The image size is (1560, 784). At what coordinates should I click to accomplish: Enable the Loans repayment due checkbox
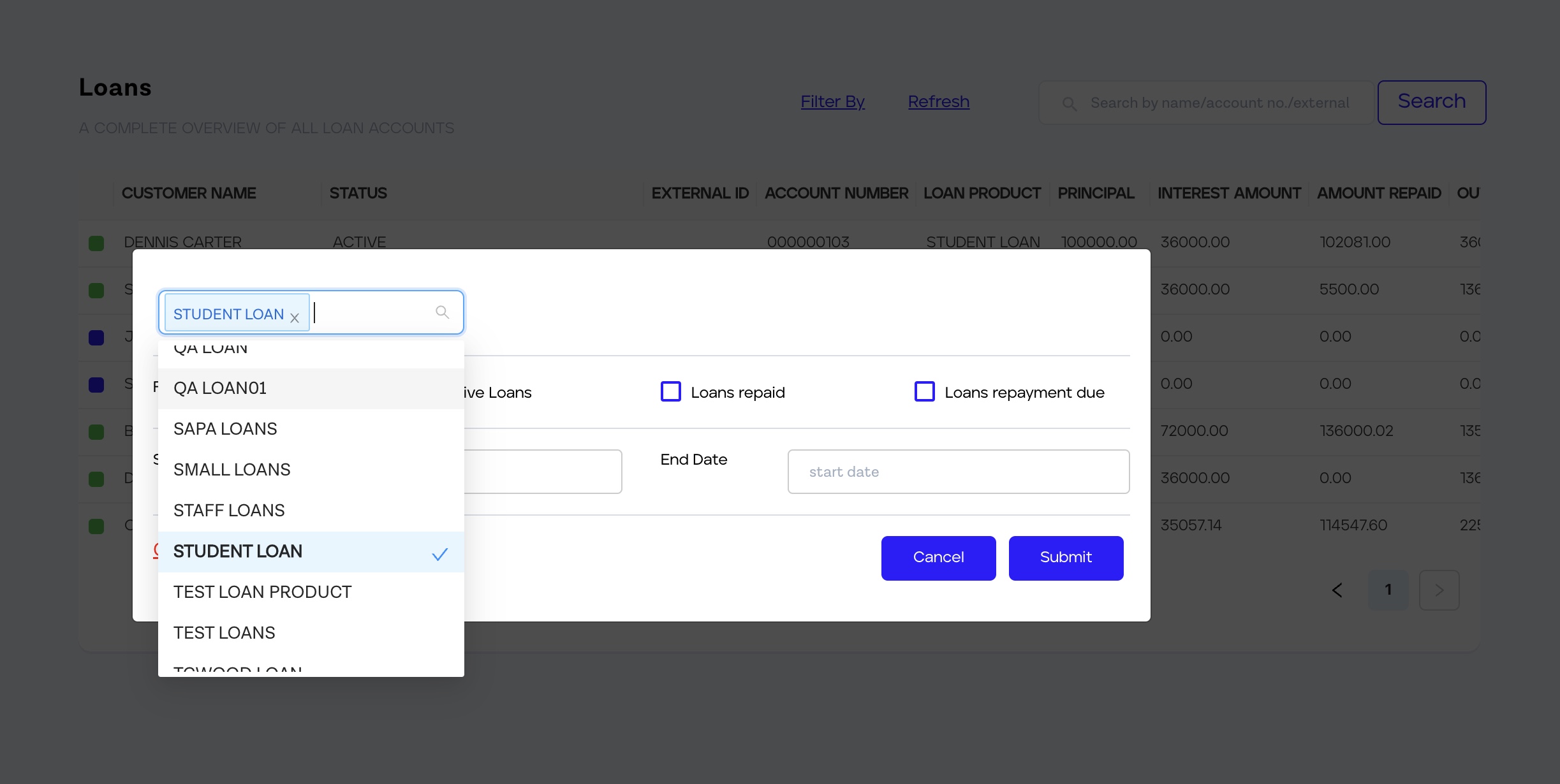tap(925, 391)
